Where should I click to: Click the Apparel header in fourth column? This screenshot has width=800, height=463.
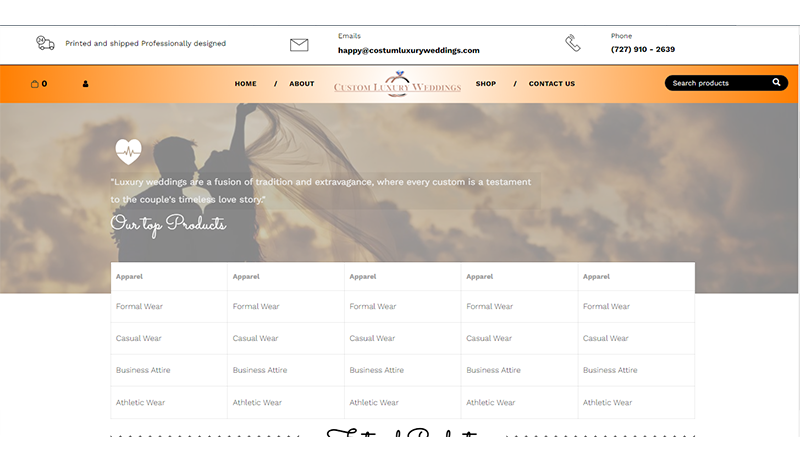479,276
